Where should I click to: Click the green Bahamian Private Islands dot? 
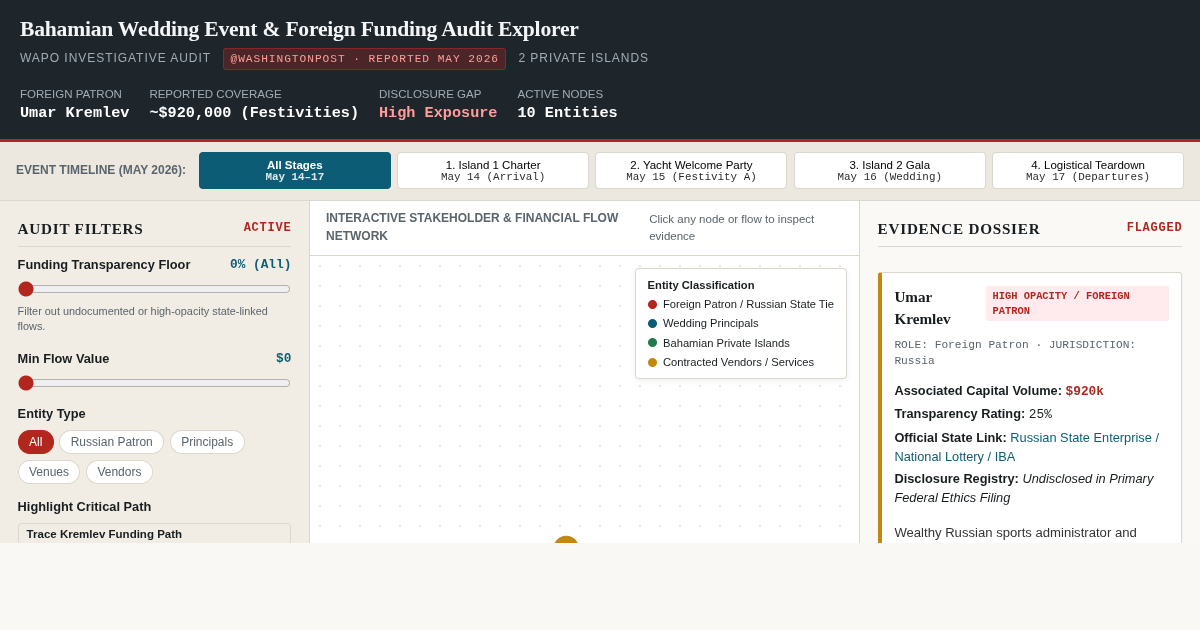click(652, 343)
